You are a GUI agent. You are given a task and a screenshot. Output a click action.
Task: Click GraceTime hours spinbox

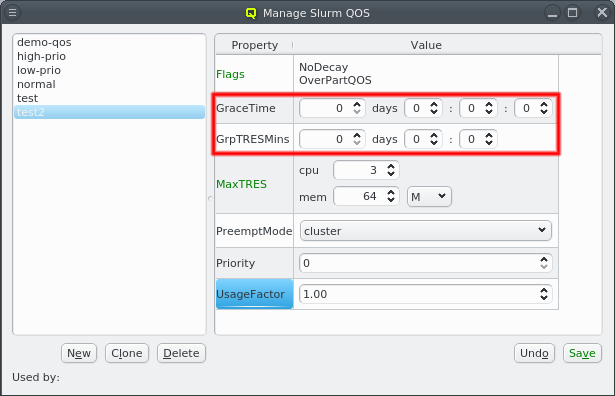tap(423, 108)
